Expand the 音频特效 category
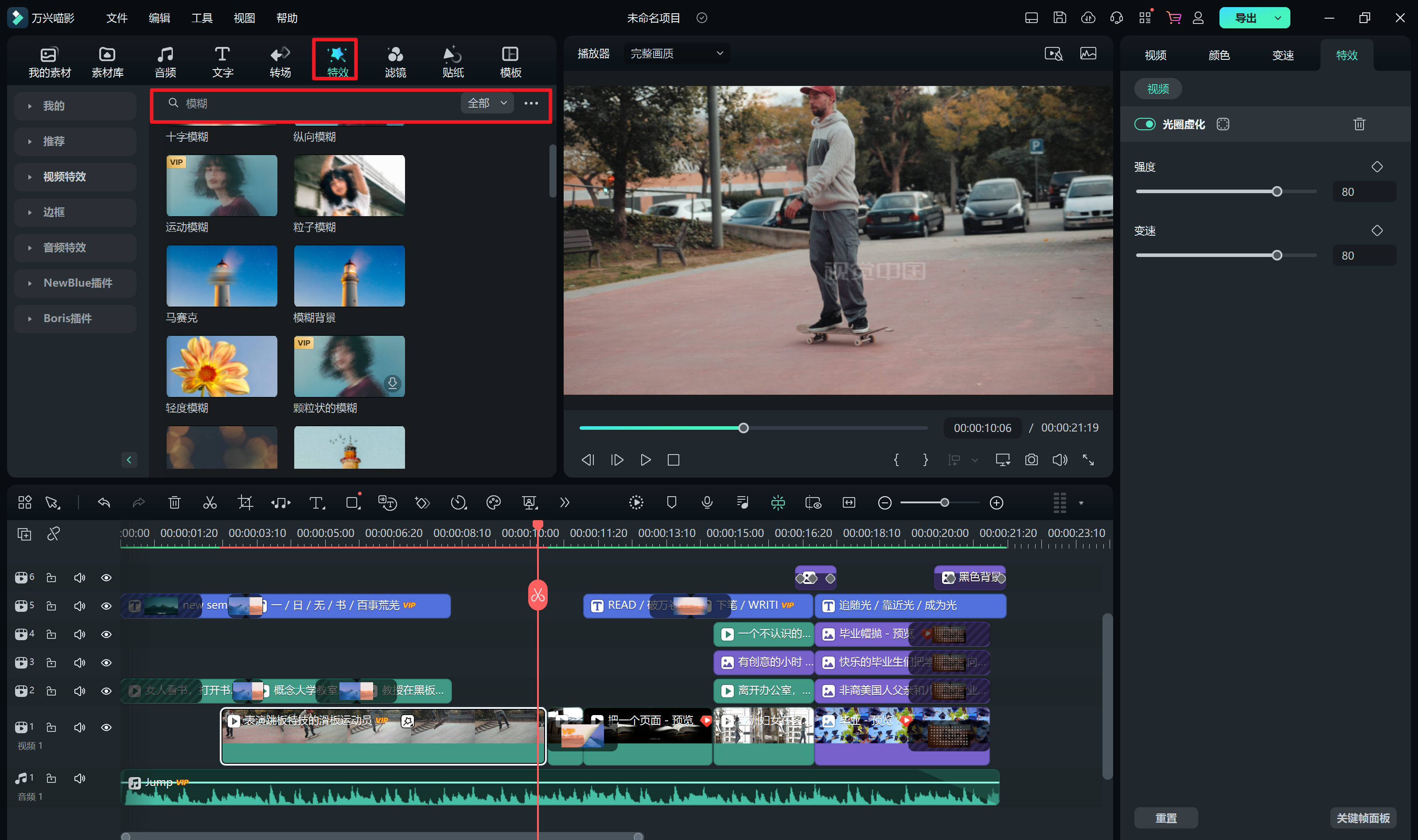This screenshot has height=840, width=1418. click(75, 247)
